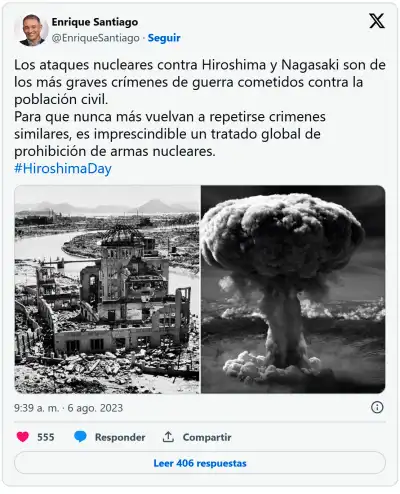Click the heart like icon

point(23,437)
